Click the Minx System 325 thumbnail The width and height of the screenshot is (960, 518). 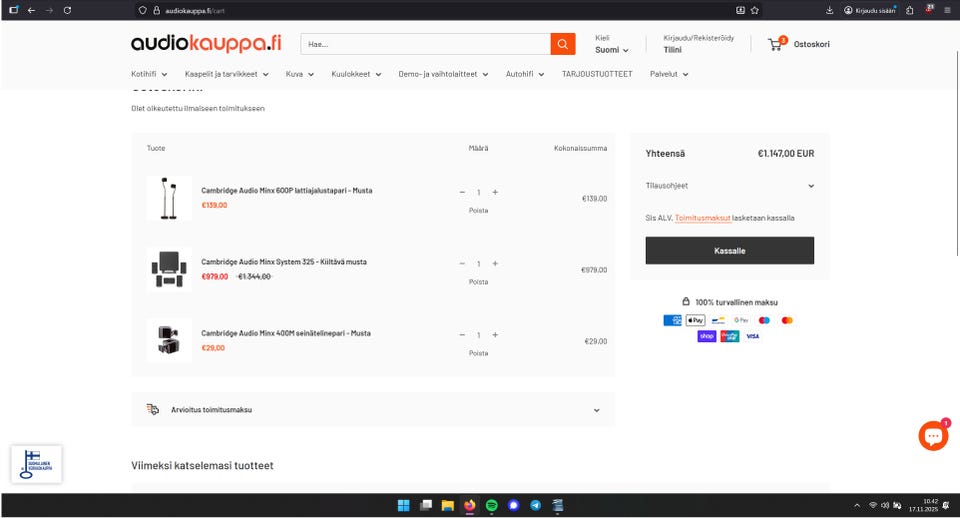pyautogui.click(x=169, y=269)
